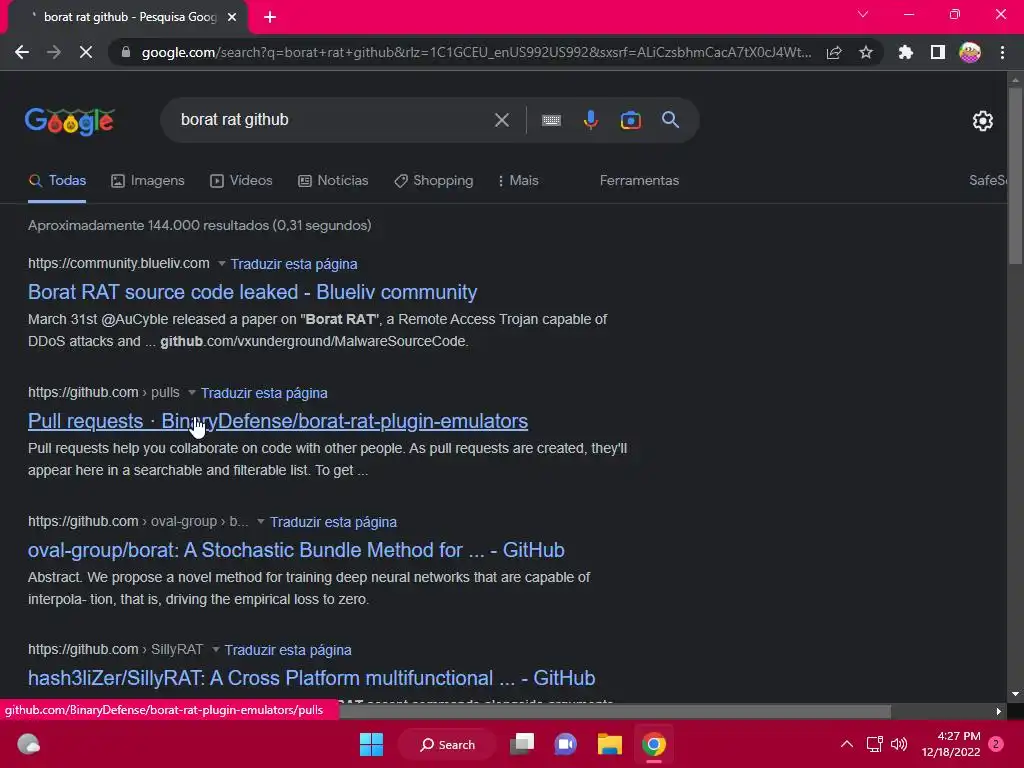Screen dimensions: 1024x768
Task: Open Ferramentas search tools
Action: click(639, 181)
